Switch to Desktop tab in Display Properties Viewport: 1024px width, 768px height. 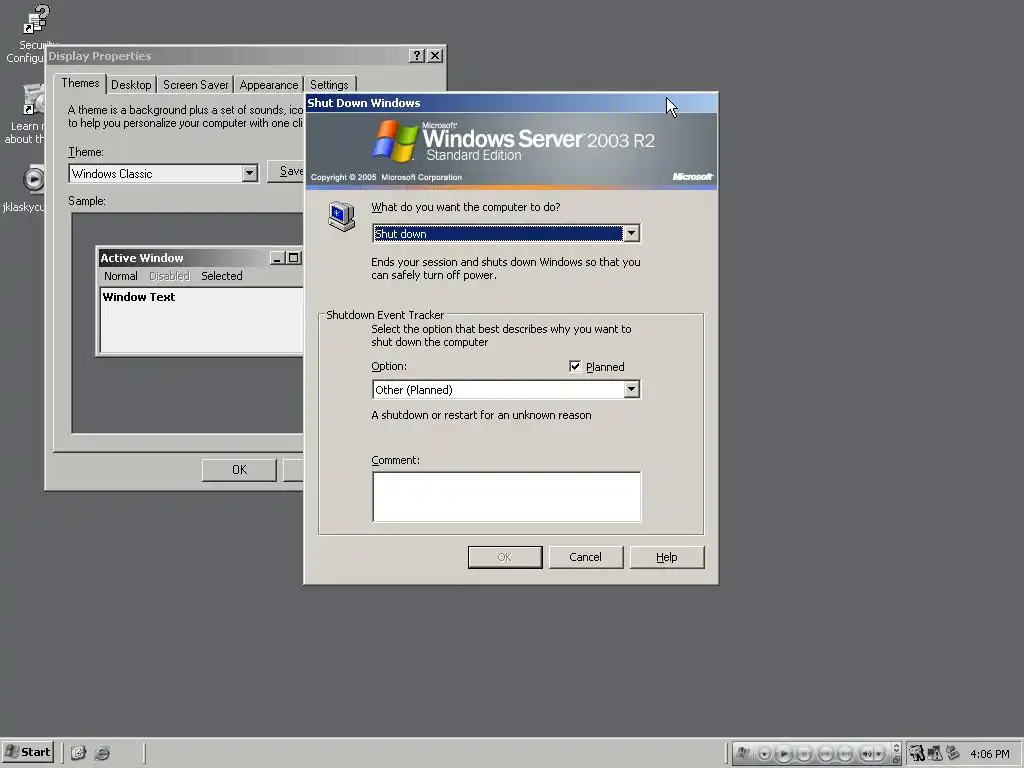[131, 85]
